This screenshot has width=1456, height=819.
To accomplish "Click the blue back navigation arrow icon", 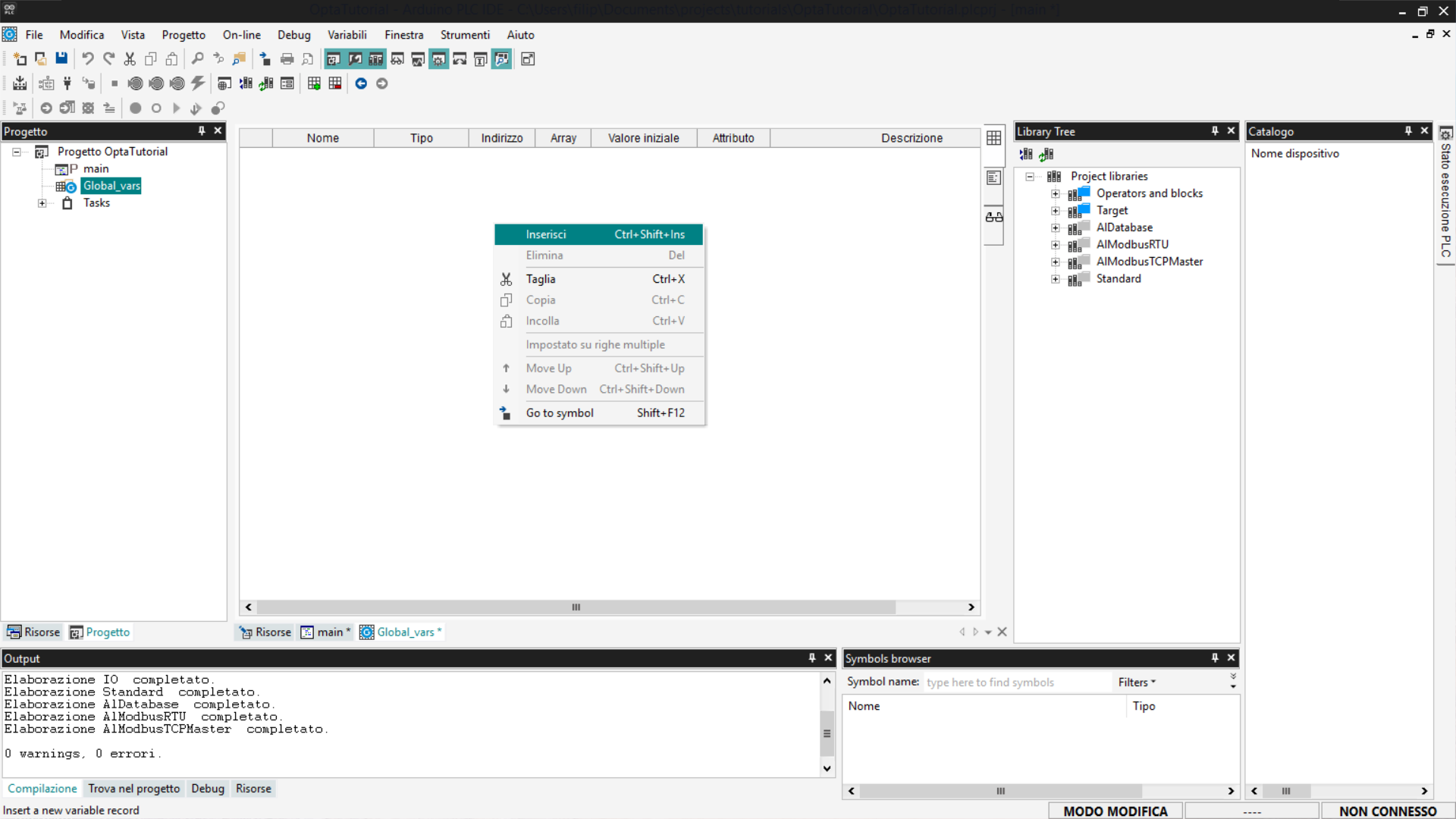I will 361,83.
